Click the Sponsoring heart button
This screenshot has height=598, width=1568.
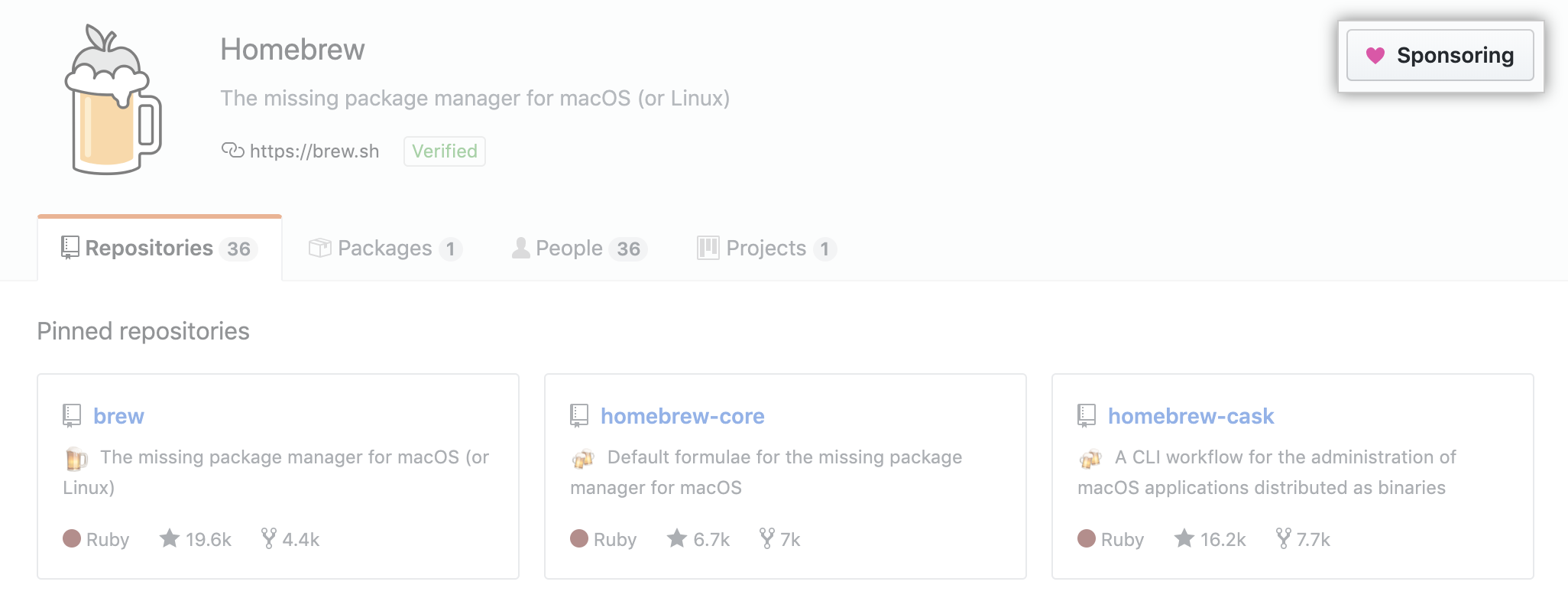(x=1440, y=55)
